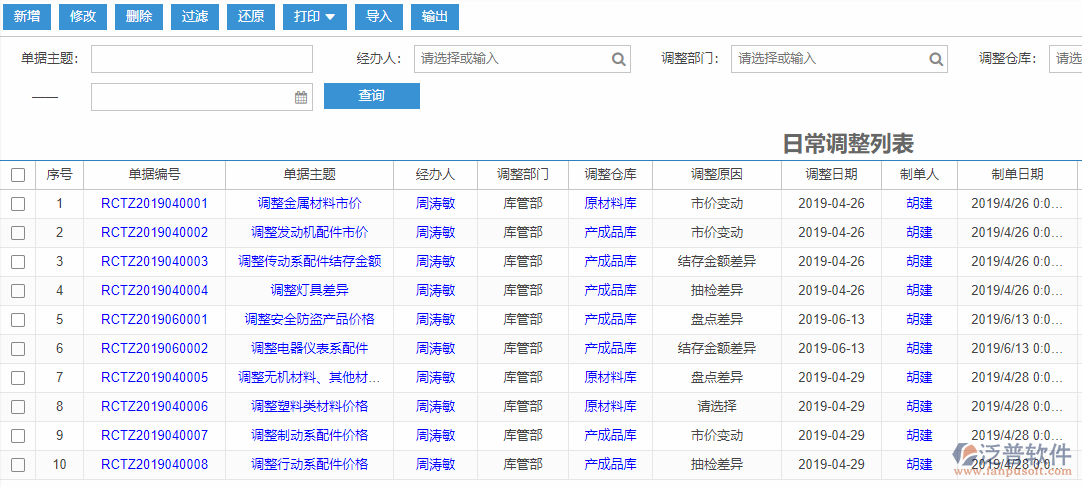Focus the 单据主题 text input

[202, 59]
